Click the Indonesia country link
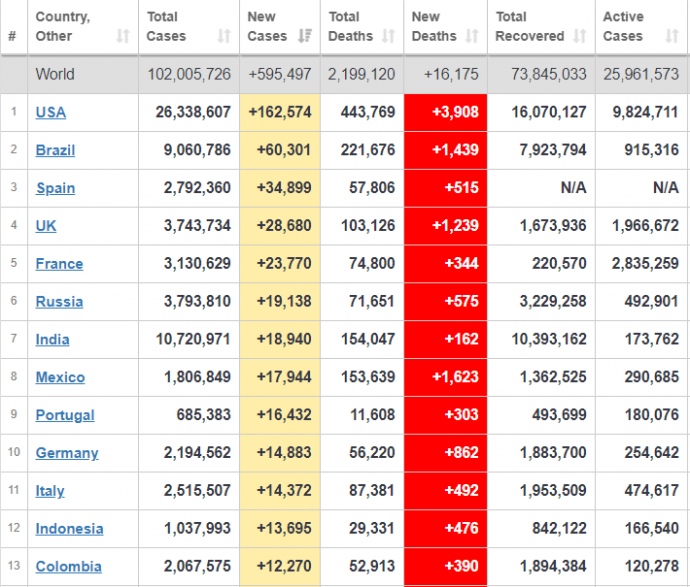The image size is (690, 587). 69,529
